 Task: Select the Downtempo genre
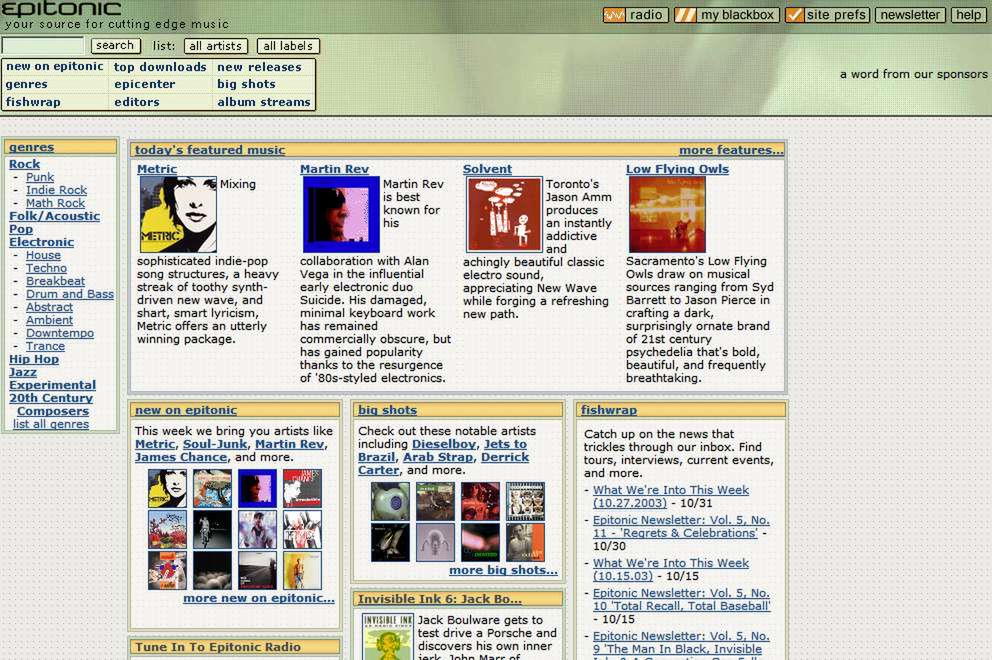(x=59, y=333)
